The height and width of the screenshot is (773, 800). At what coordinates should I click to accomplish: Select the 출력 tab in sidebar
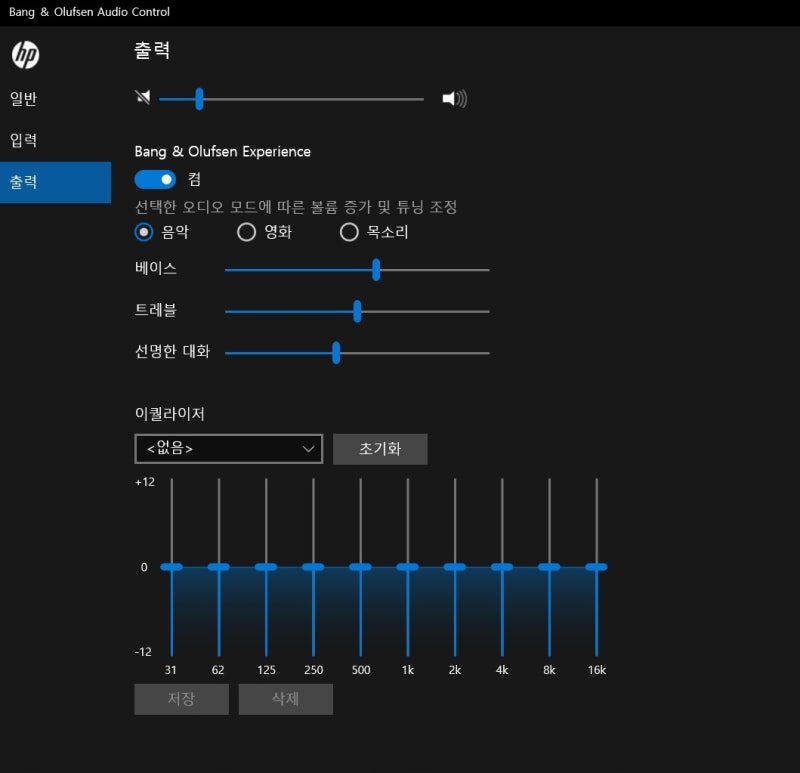coord(55,182)
